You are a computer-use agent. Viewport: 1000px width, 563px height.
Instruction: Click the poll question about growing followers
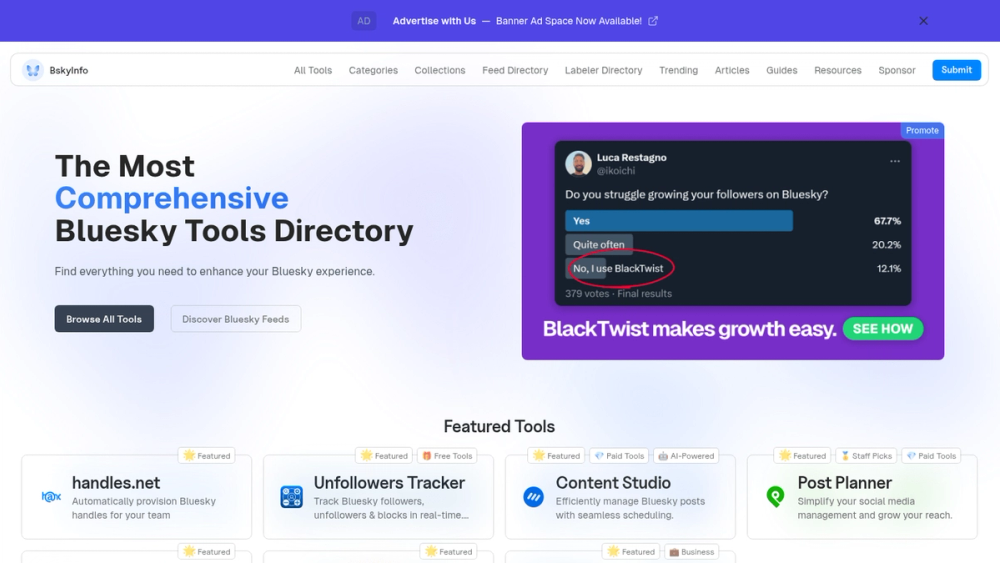(x=696, y=194)
